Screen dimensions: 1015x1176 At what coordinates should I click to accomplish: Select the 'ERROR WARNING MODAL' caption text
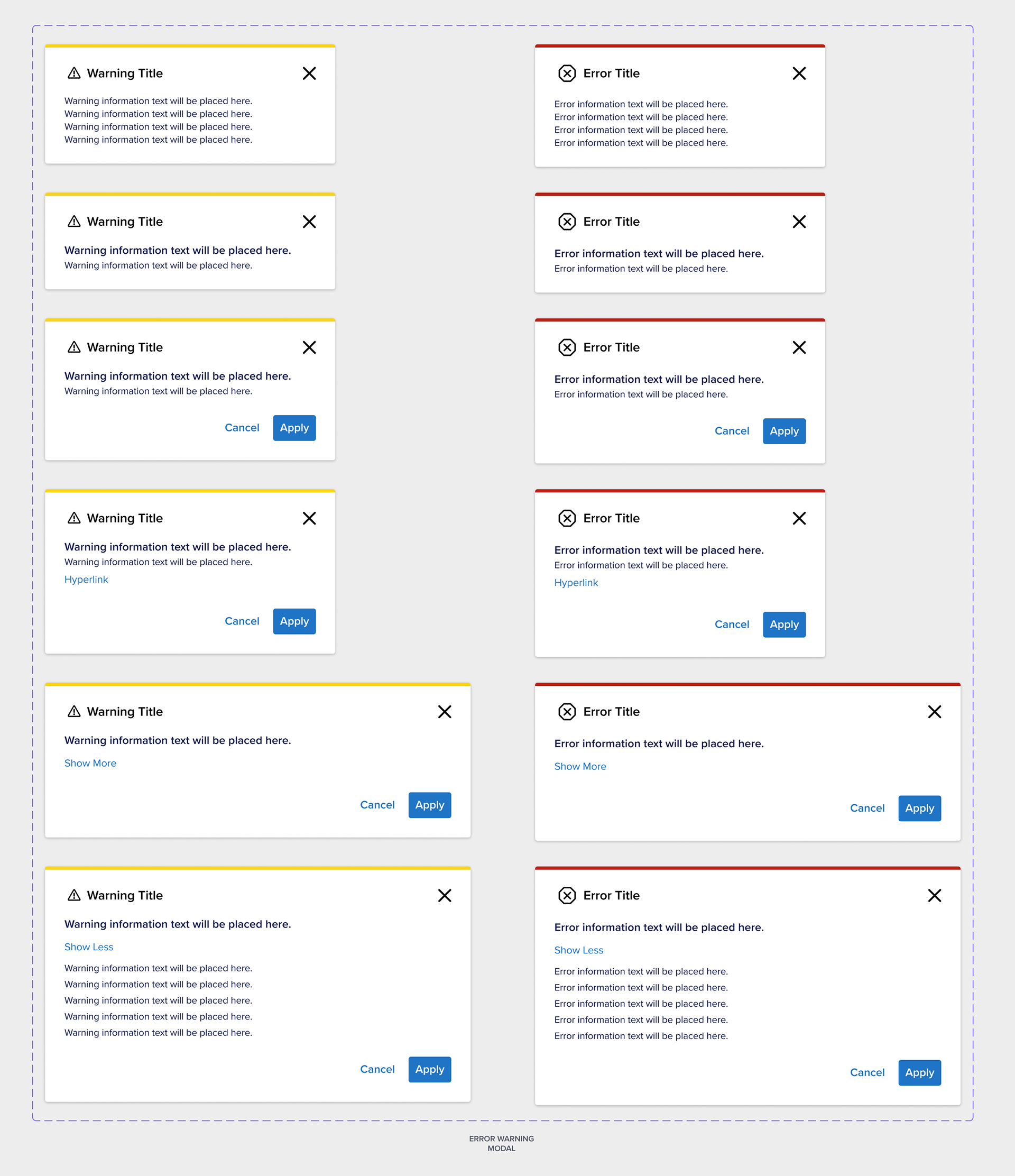point(502,1144)
